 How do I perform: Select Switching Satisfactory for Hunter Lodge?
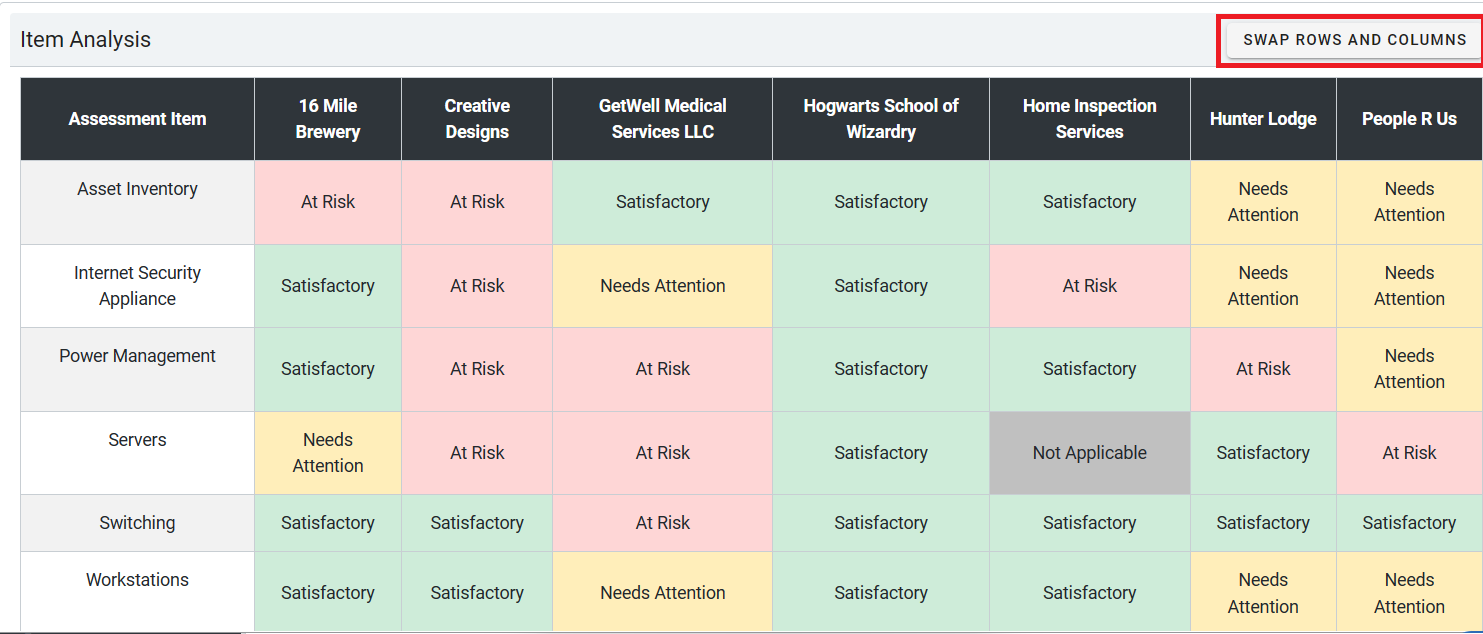(1264, 523)
